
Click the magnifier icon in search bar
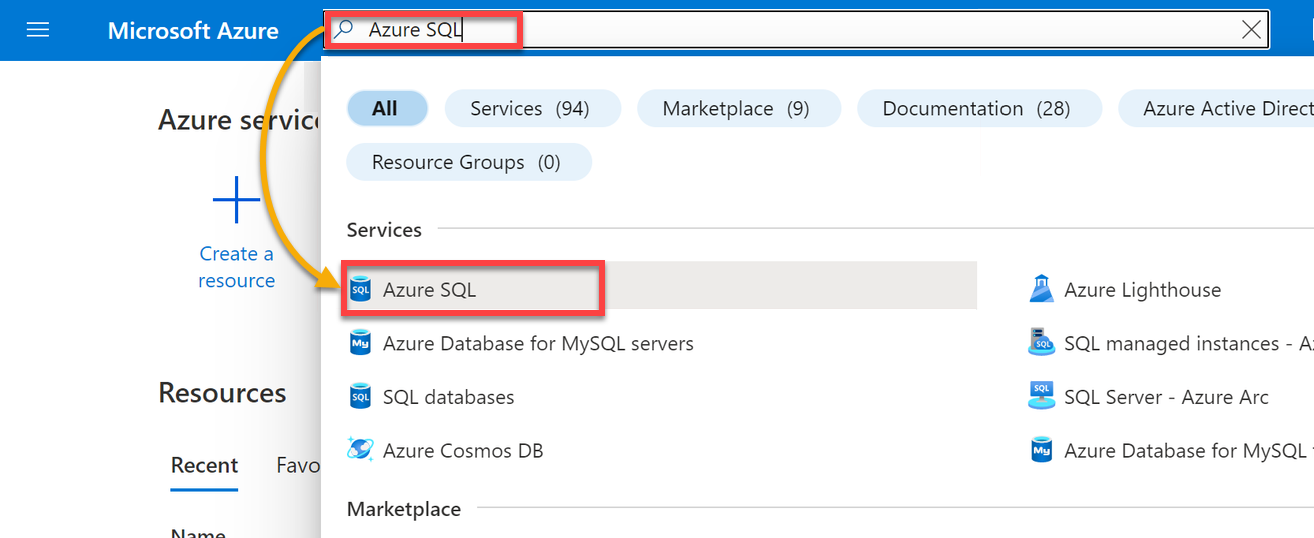343,30
